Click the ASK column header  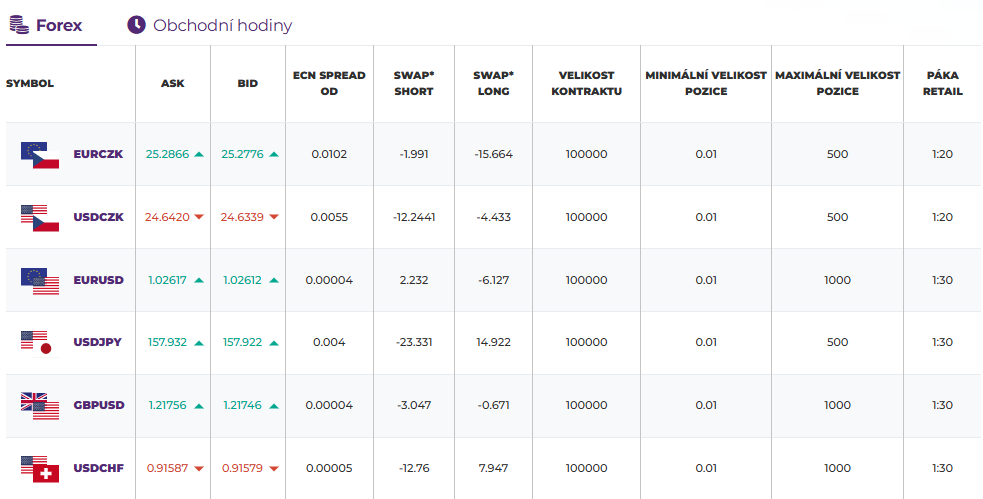click(x=173, y=83)
